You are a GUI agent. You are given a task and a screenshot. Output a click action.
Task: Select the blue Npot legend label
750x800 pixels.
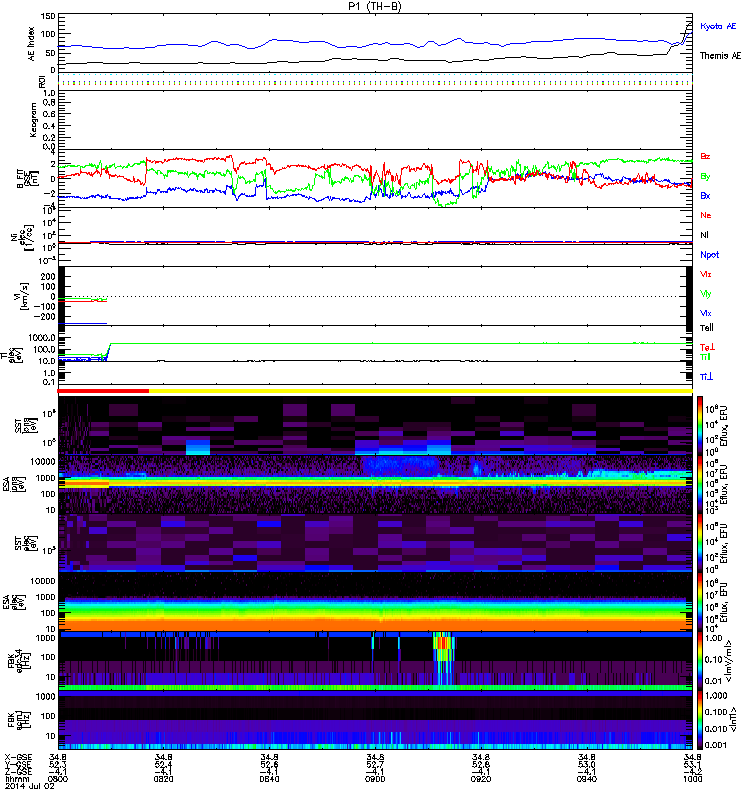point(709,255)
